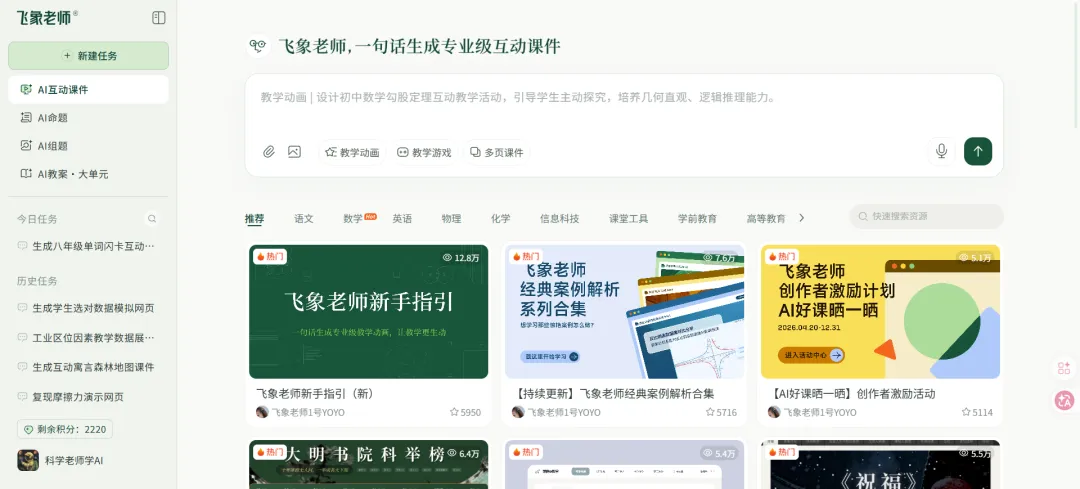Switch to the 推荐 tab
This screenshot has height=489, width=1080.
point(254,218)
